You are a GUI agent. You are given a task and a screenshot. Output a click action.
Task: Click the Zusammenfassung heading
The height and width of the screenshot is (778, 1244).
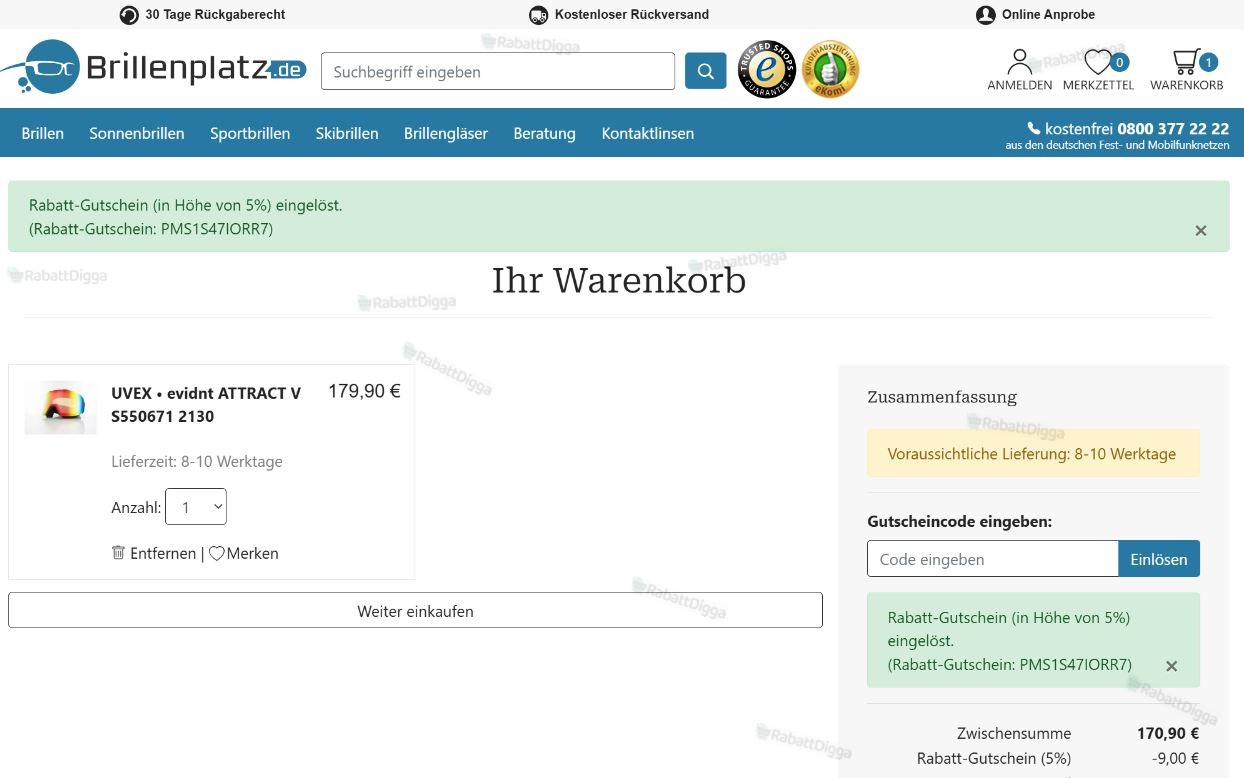coord(942,397)
